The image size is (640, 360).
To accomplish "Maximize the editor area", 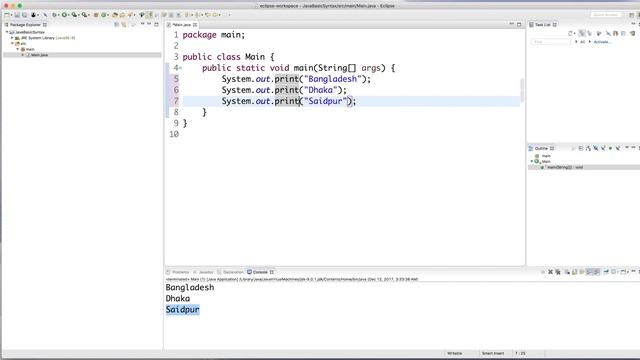I will pyautogui.click(x=519, y=24).
